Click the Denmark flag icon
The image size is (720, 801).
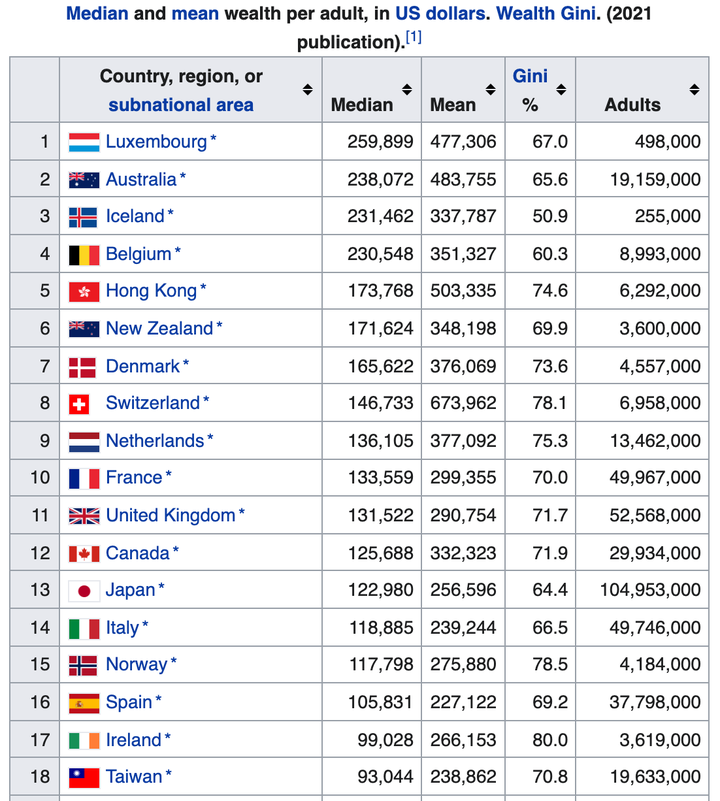pos(82,367)
